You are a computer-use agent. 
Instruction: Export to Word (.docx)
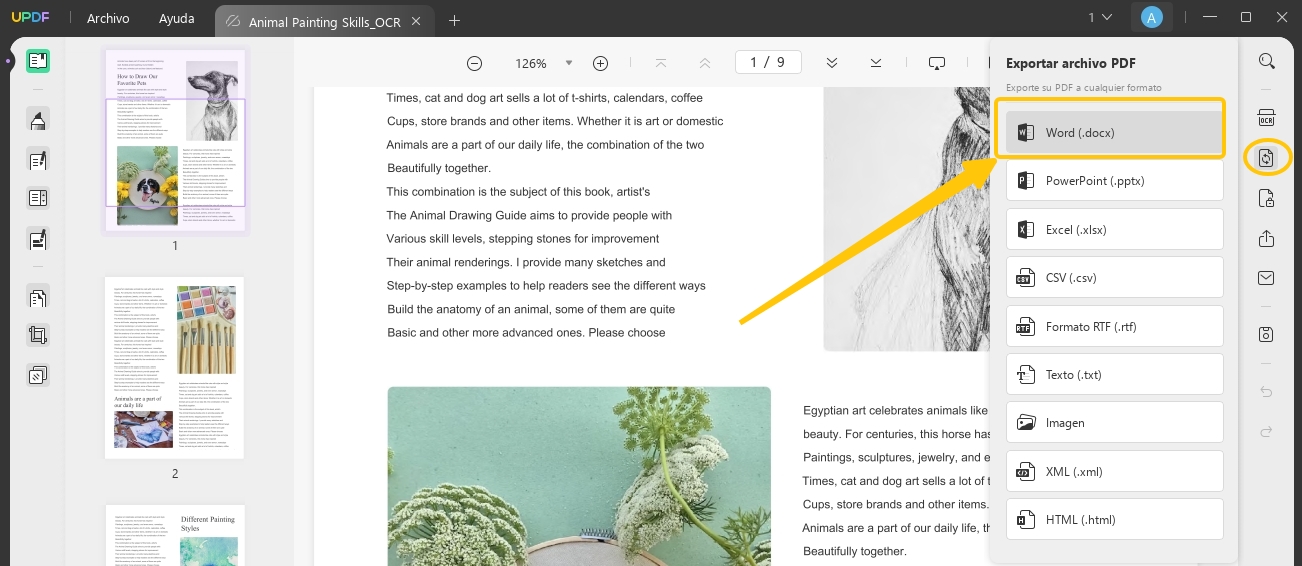pyautogui.click(x=1115, y=132)
